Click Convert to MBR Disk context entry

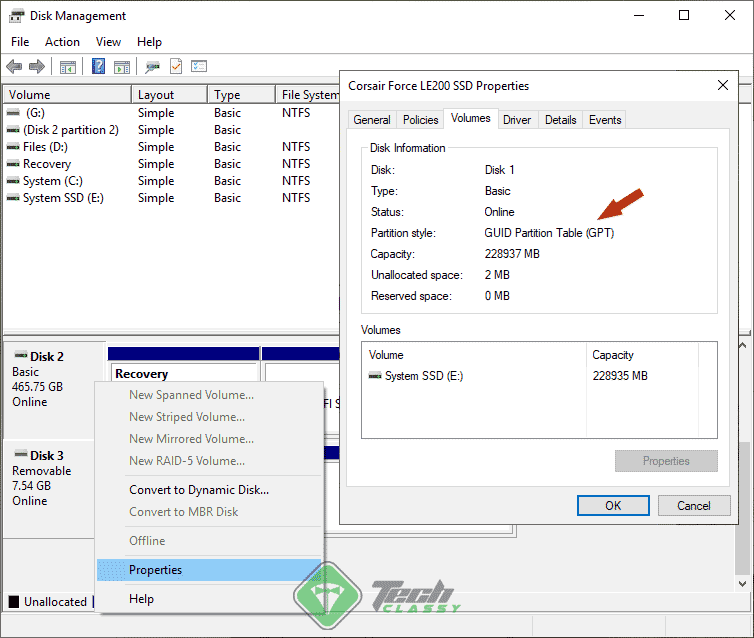209,512
